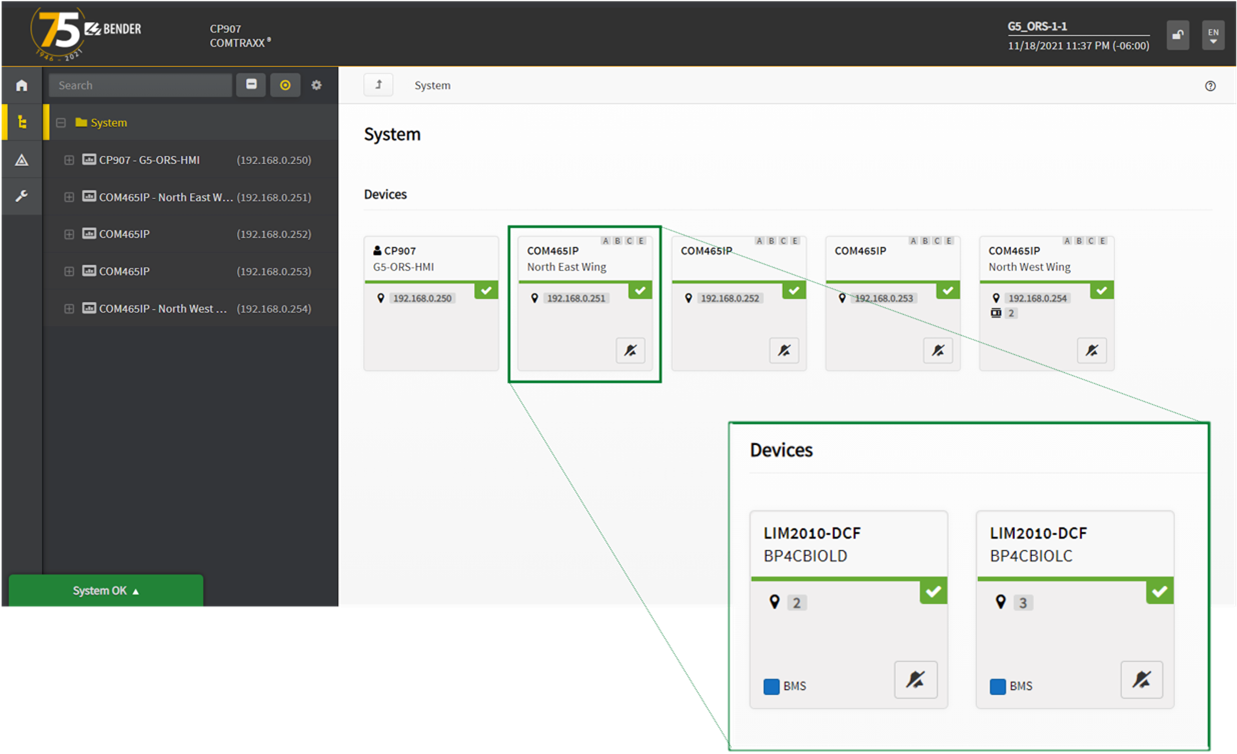Click the collapse-all minus button beside search
Screen dimensions: 1237x754
(251, 86)
